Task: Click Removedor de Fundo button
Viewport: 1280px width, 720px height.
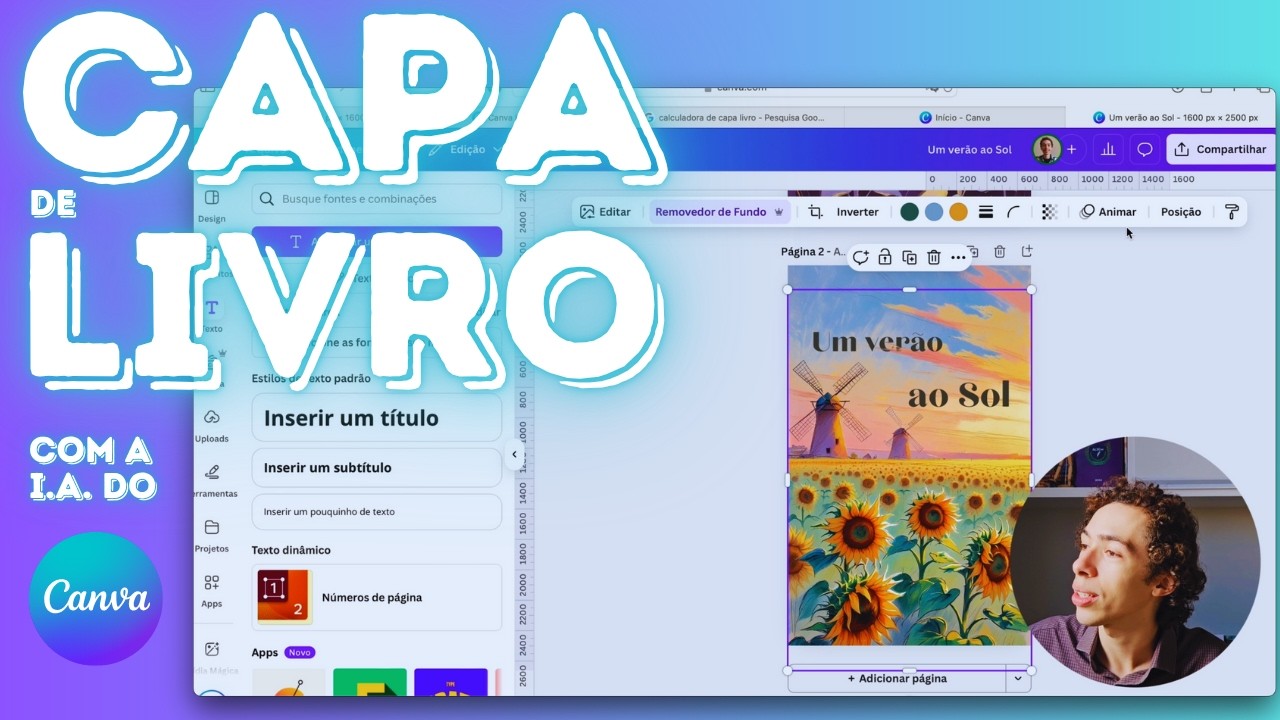Action: [719, 212]
